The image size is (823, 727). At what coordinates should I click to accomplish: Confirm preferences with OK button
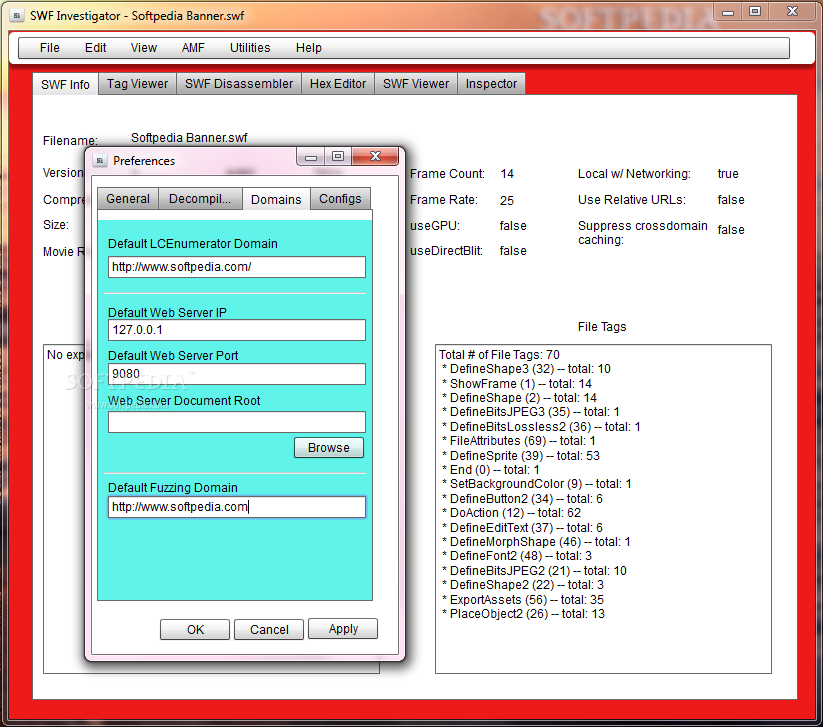[195, 629]
